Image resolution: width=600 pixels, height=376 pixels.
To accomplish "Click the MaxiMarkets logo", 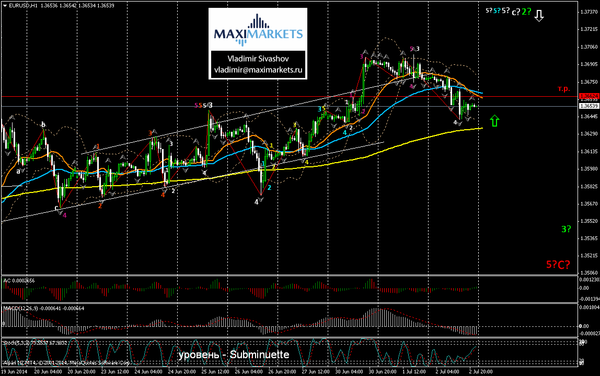I will click(258, 30).
